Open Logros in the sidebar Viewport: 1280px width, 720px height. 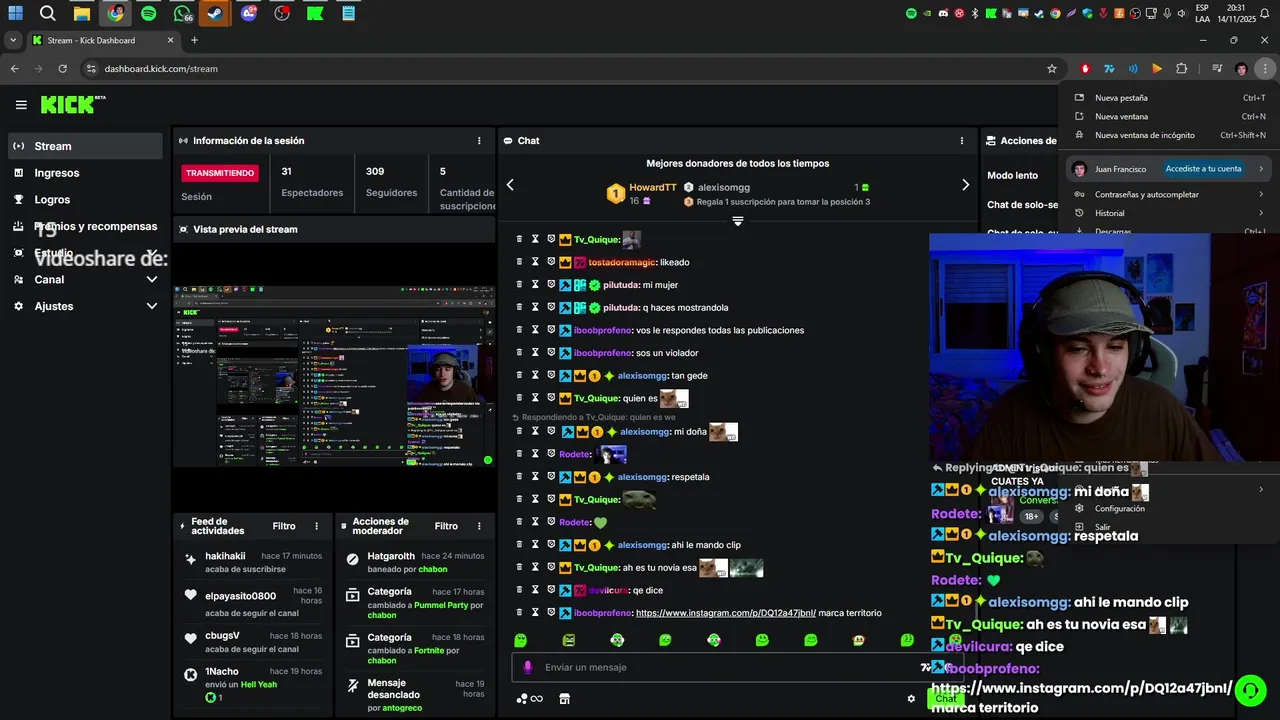85,200
